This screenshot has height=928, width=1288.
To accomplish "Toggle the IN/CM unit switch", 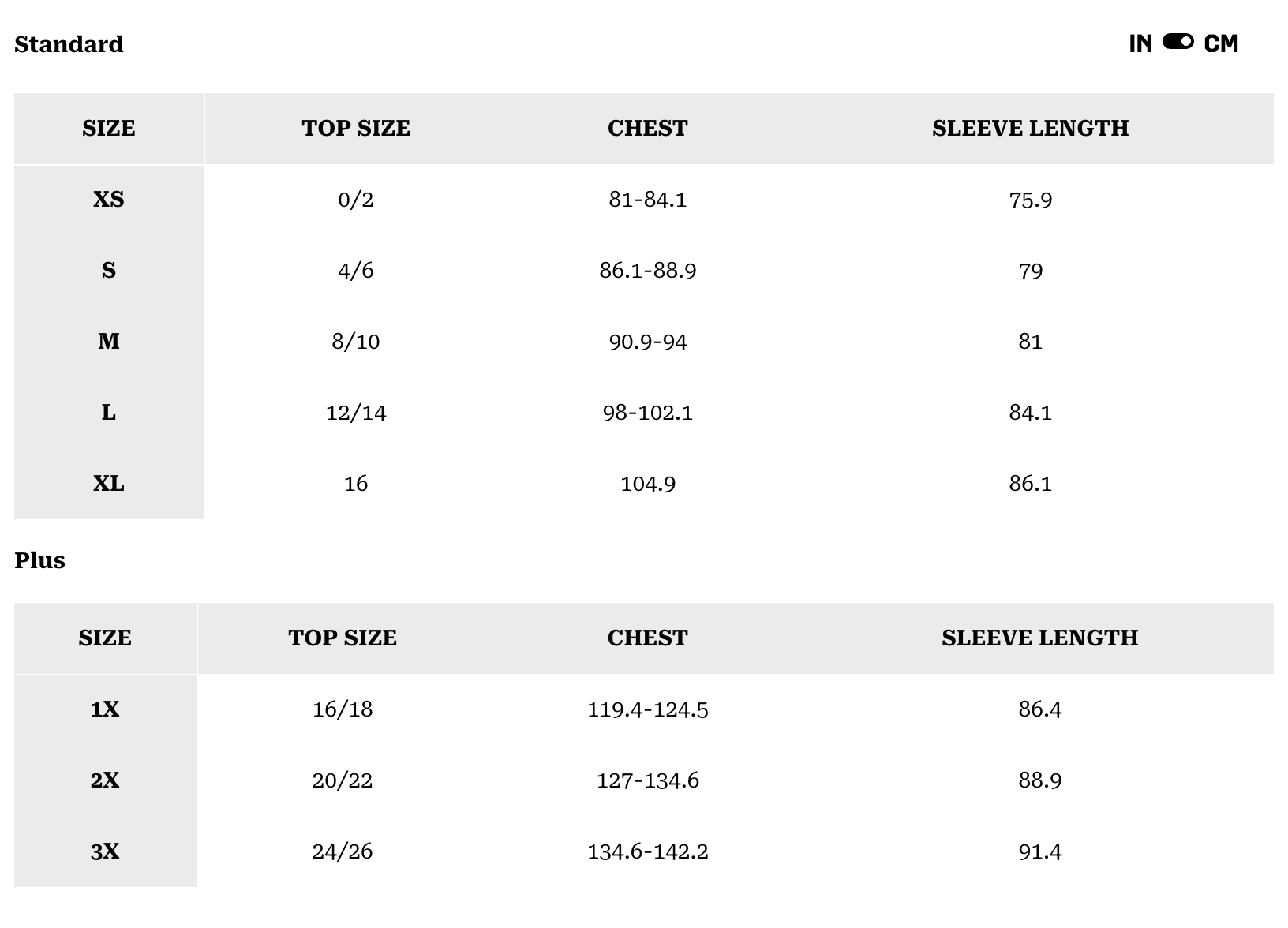I will 1178,42.
